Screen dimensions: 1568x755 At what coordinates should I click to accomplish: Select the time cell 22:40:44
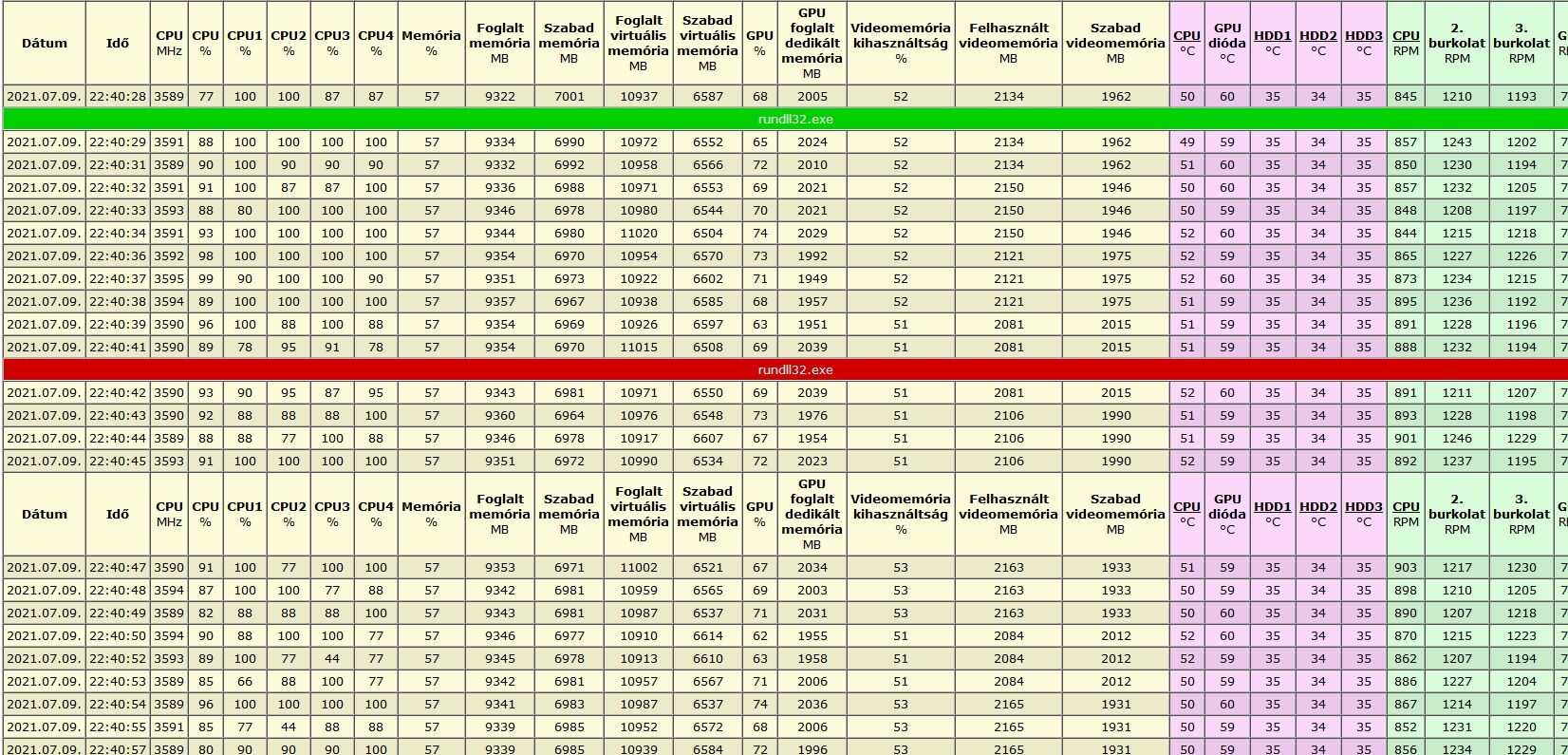pyautogui.click(x=118, y=439)
